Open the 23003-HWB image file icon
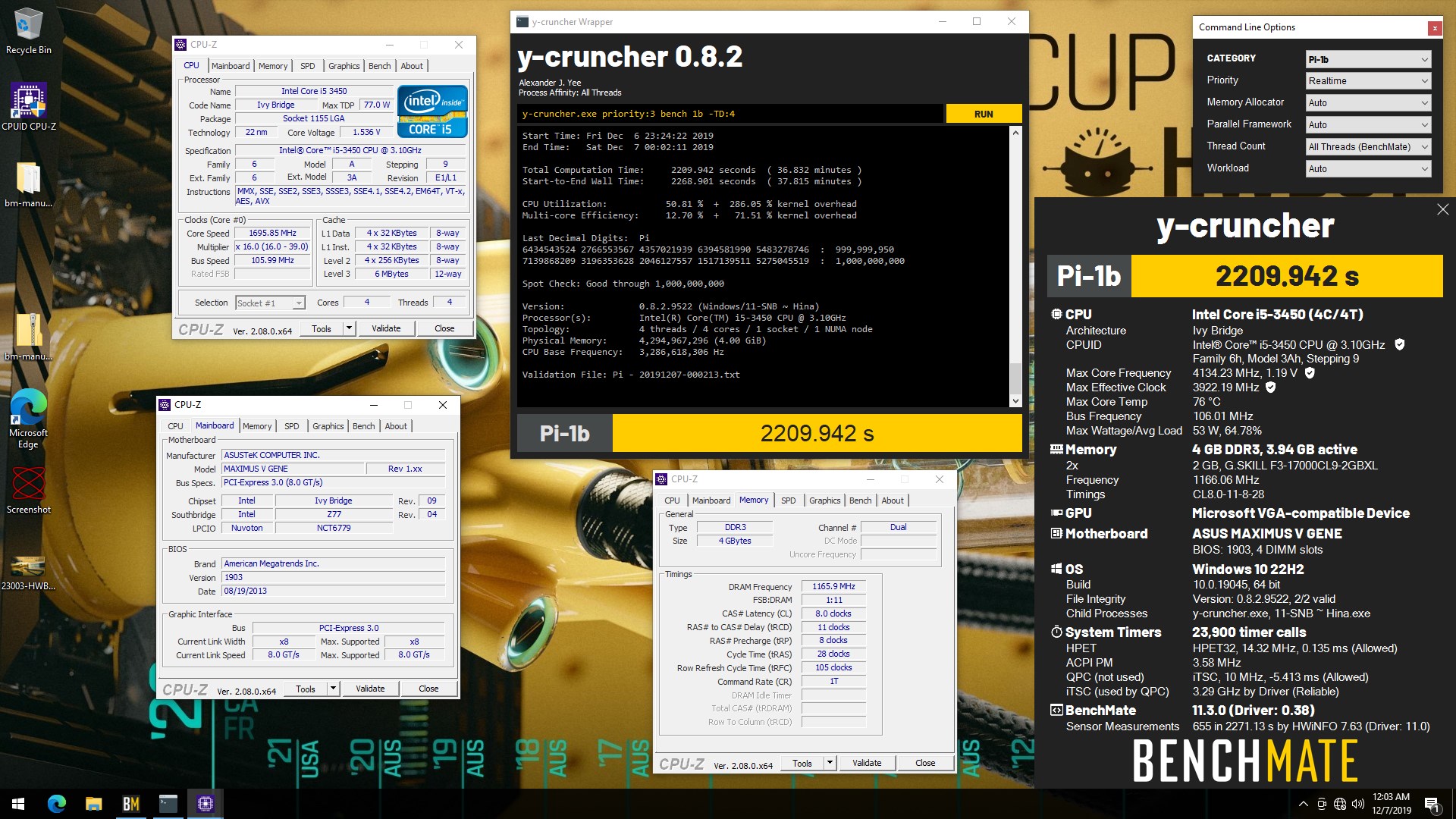1456x819 pixels. 28,573
